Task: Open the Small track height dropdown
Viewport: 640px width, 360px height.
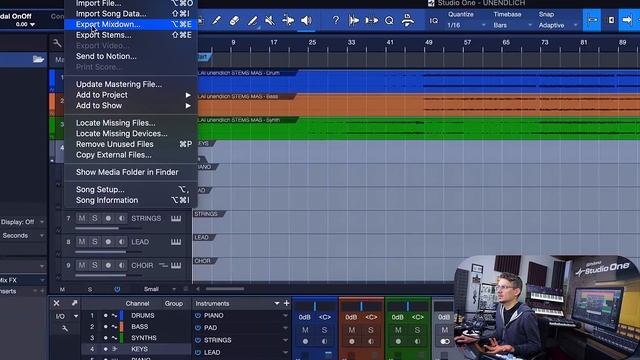Action: click(159, 289)
